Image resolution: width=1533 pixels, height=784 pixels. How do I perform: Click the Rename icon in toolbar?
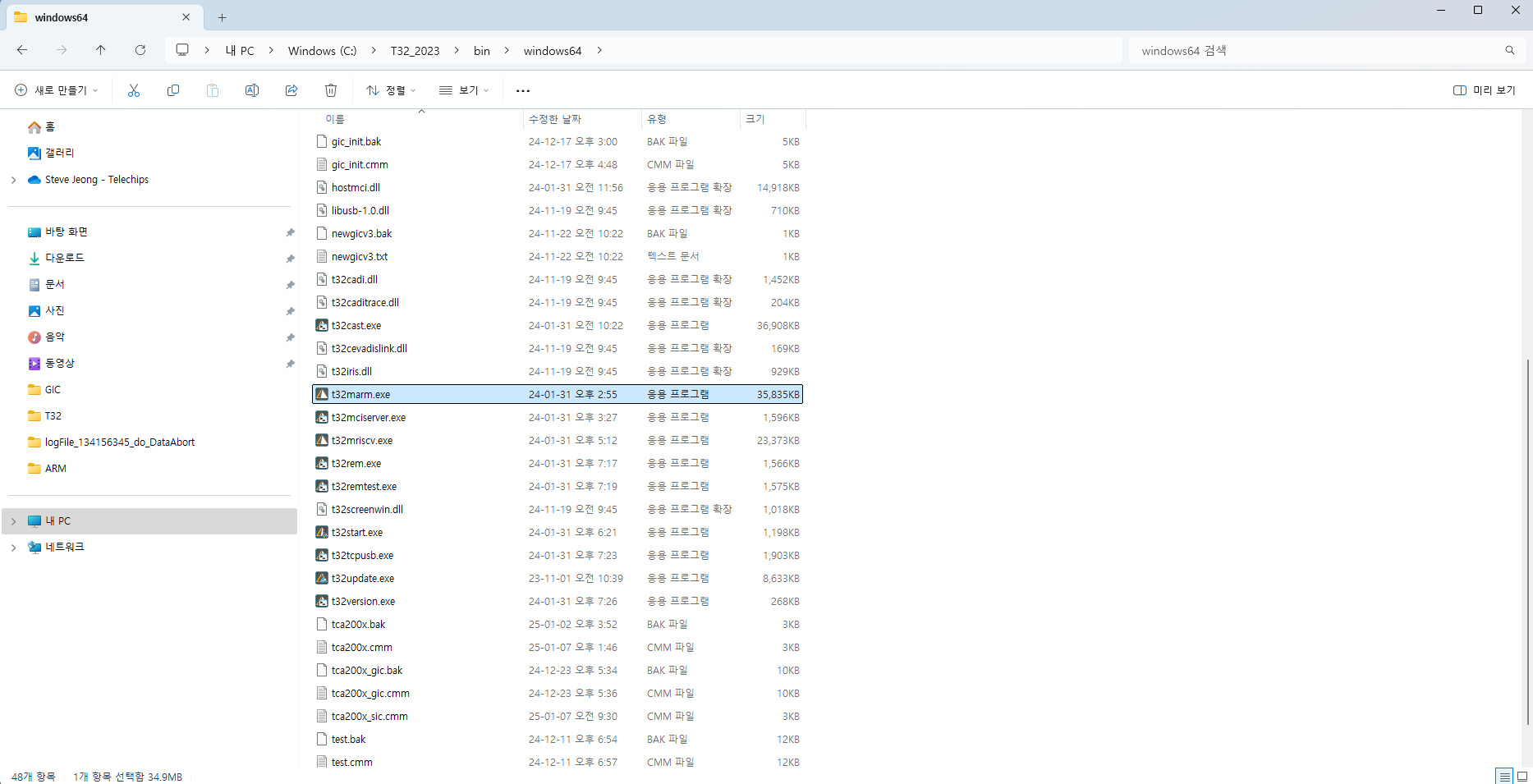coord(252,90)
